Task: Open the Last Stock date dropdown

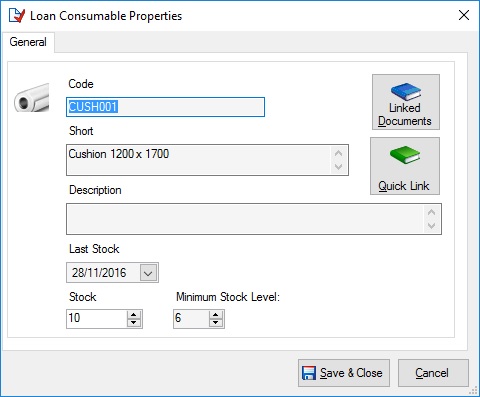Action: (148, 273)
